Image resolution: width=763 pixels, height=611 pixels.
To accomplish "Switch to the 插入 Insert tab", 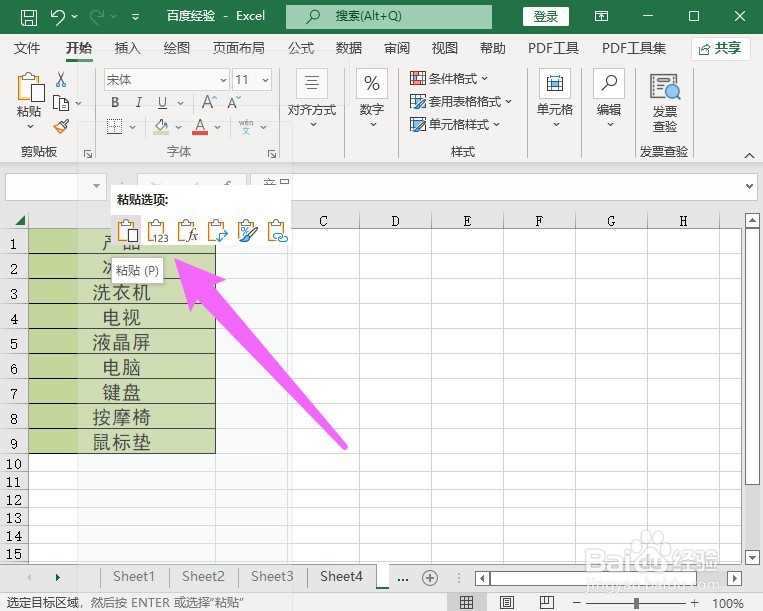I will (127, 48).
